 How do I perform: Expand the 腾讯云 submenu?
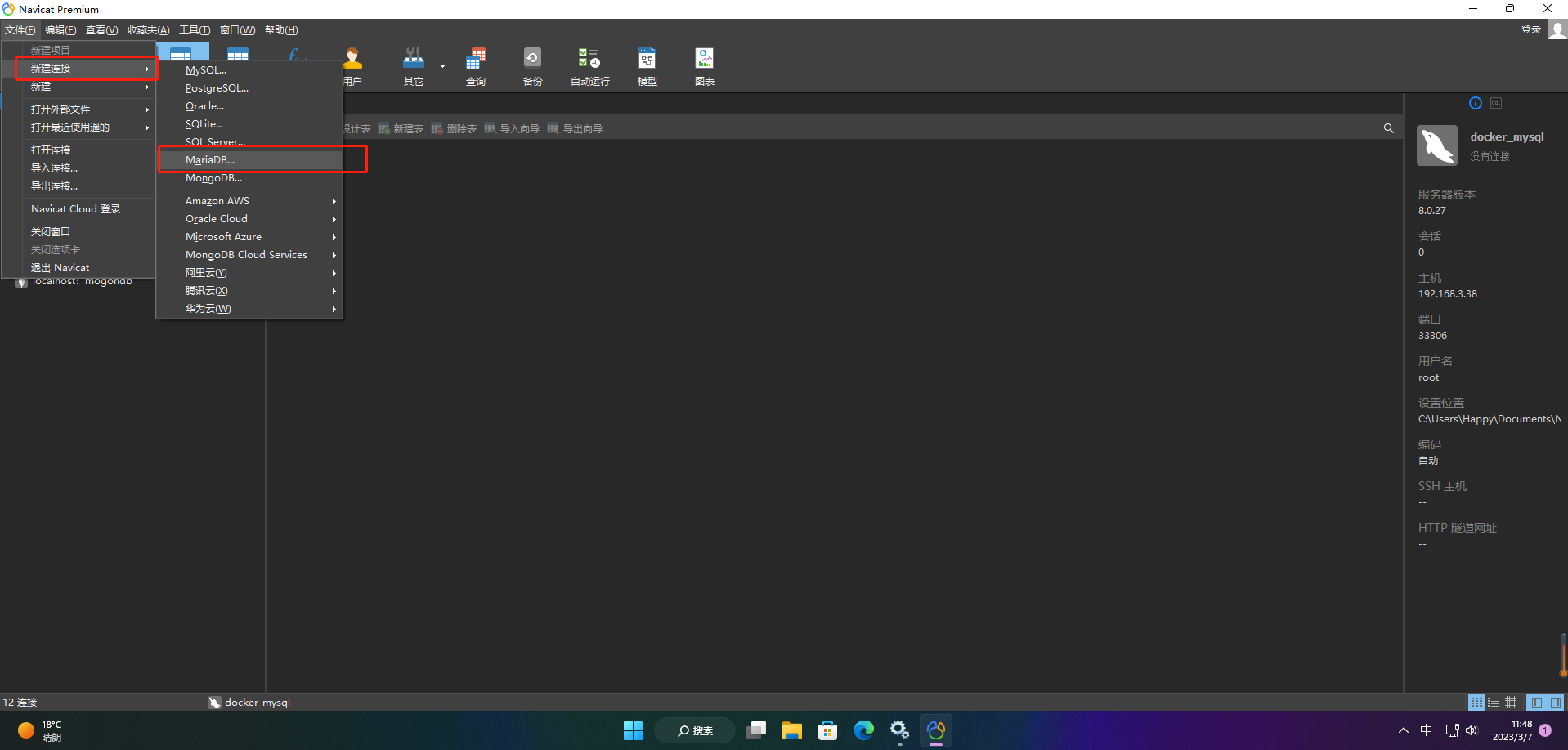pos(250,291)
